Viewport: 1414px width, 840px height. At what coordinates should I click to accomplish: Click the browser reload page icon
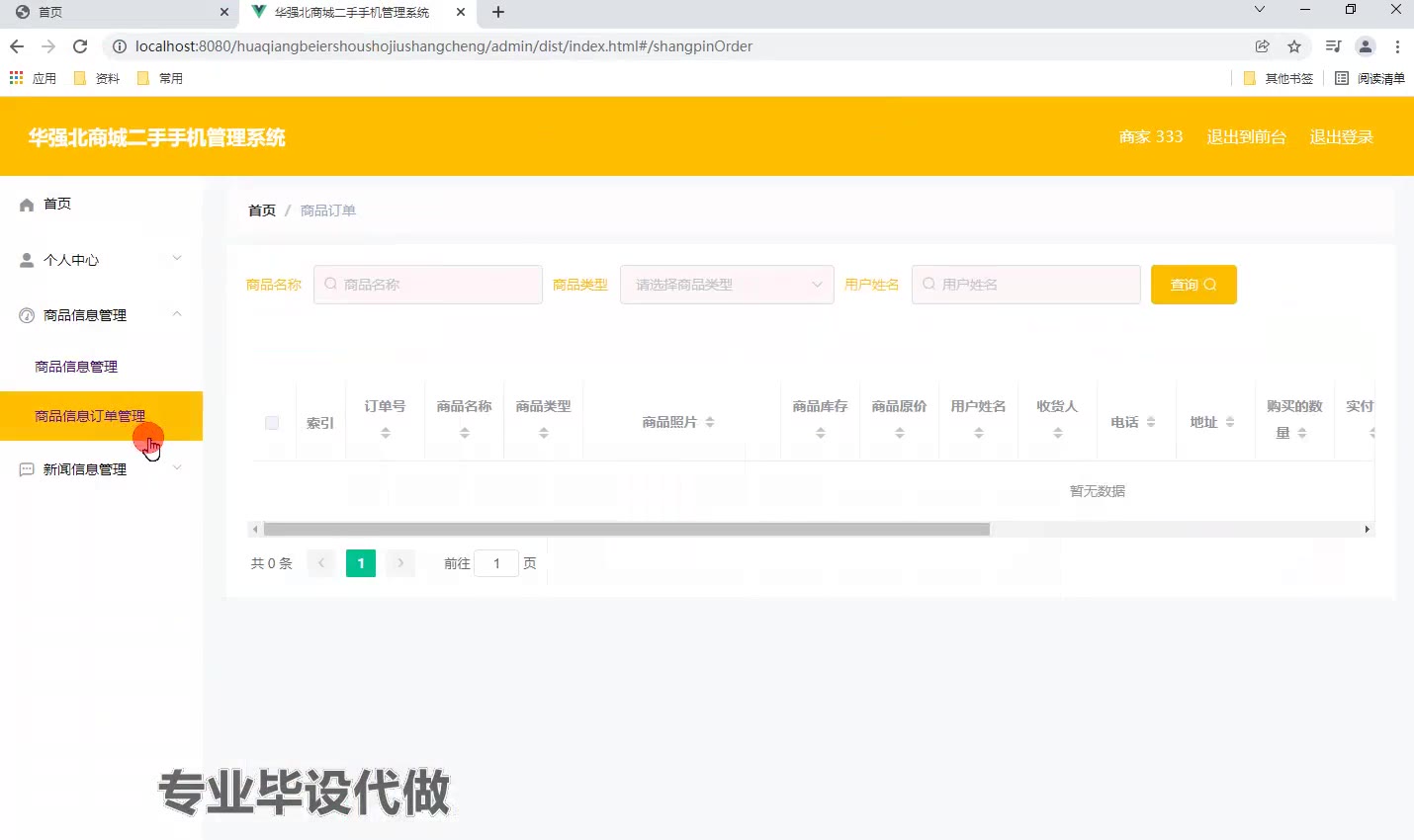pos(80,46)
